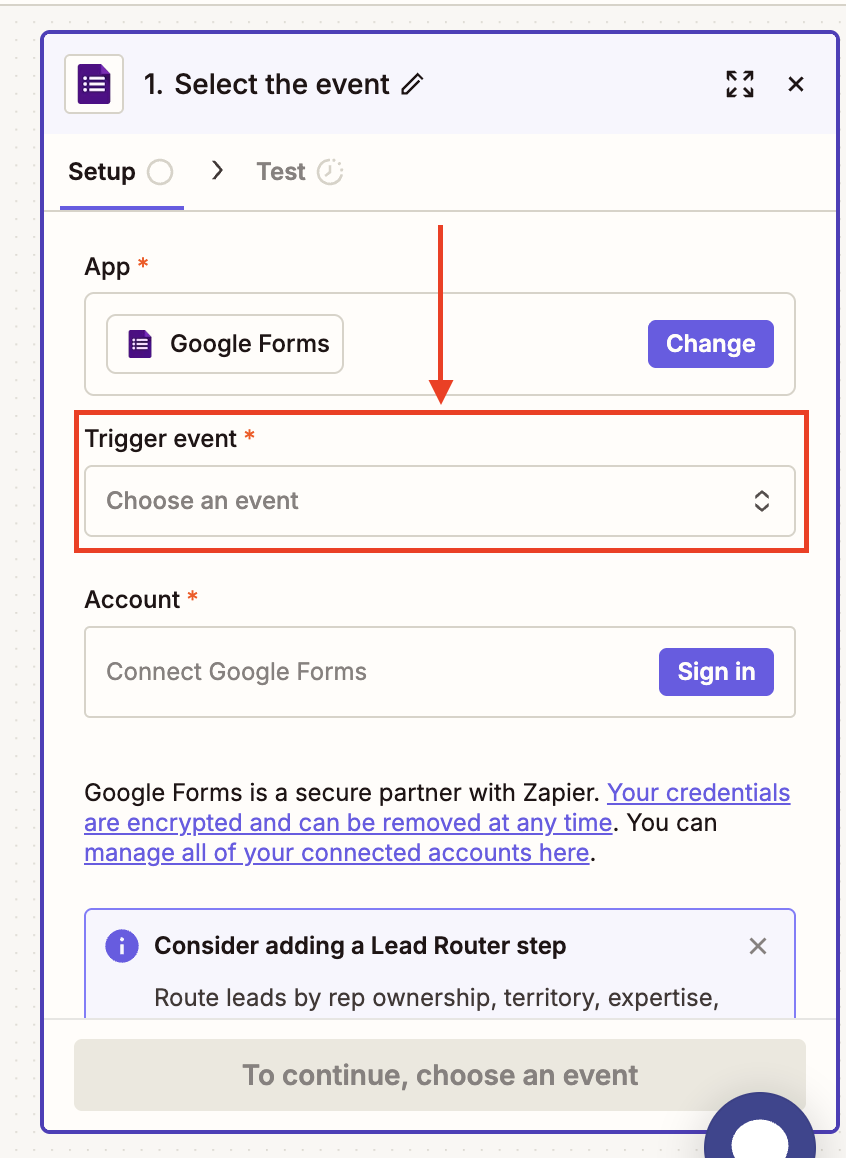Open the Trigger event dropdown

420,501
